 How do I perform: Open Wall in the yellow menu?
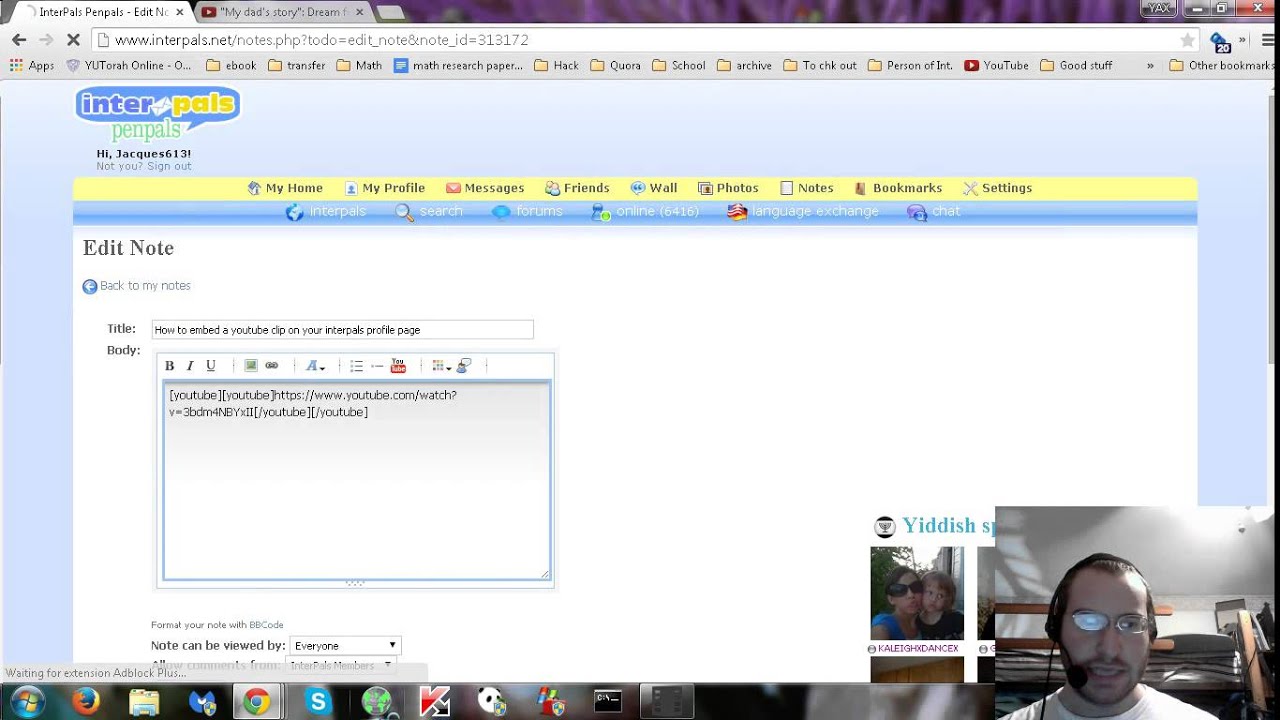(654, 188)
